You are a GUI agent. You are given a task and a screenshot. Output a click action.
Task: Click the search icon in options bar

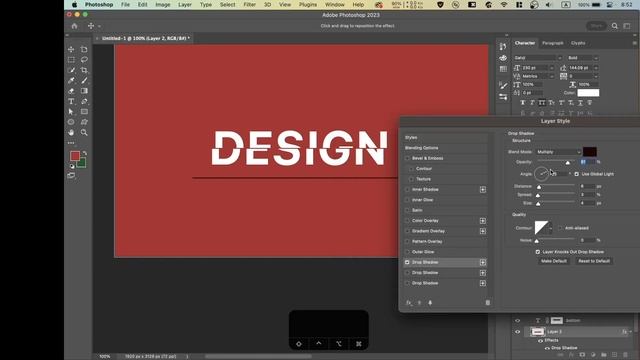click(615, 26)
